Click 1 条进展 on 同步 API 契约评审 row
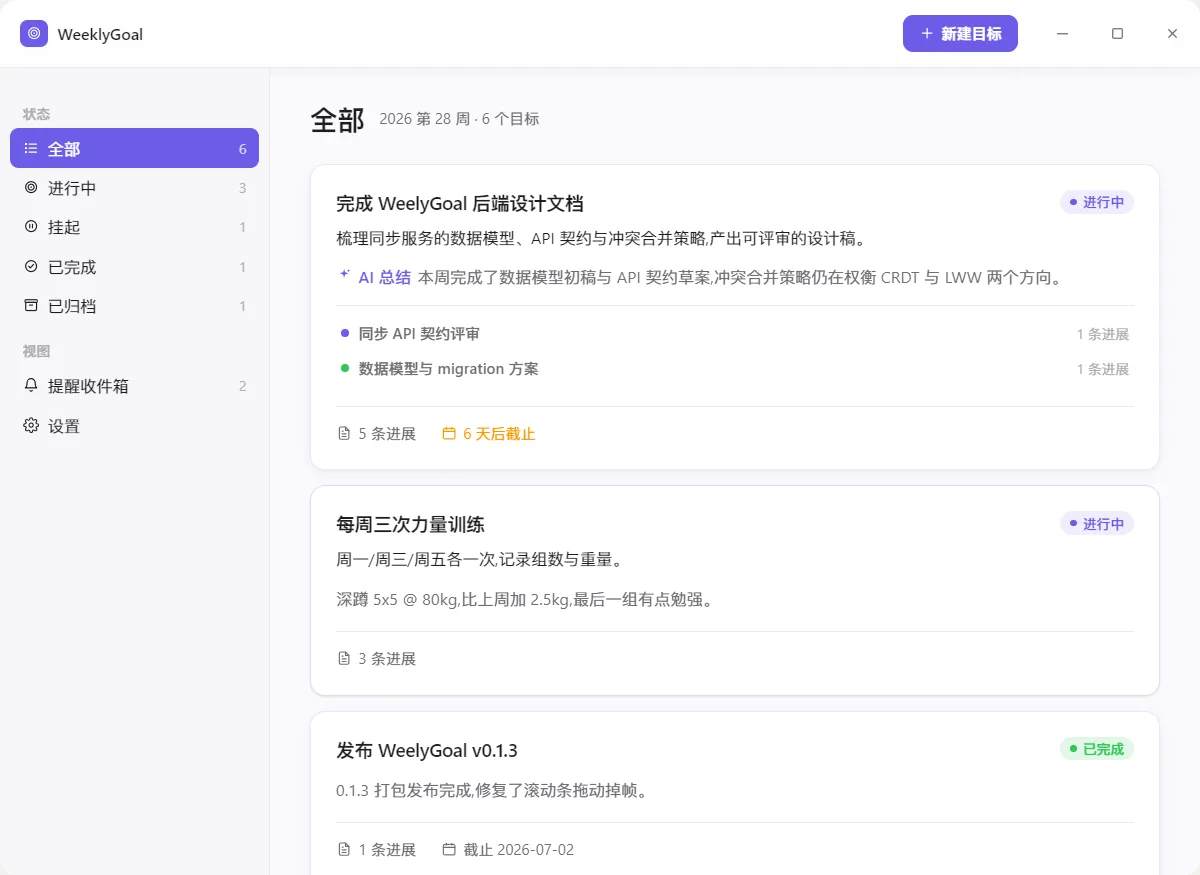This screenshot has height=875, width=1200. pyautogui.click(x=1103, y=334)
